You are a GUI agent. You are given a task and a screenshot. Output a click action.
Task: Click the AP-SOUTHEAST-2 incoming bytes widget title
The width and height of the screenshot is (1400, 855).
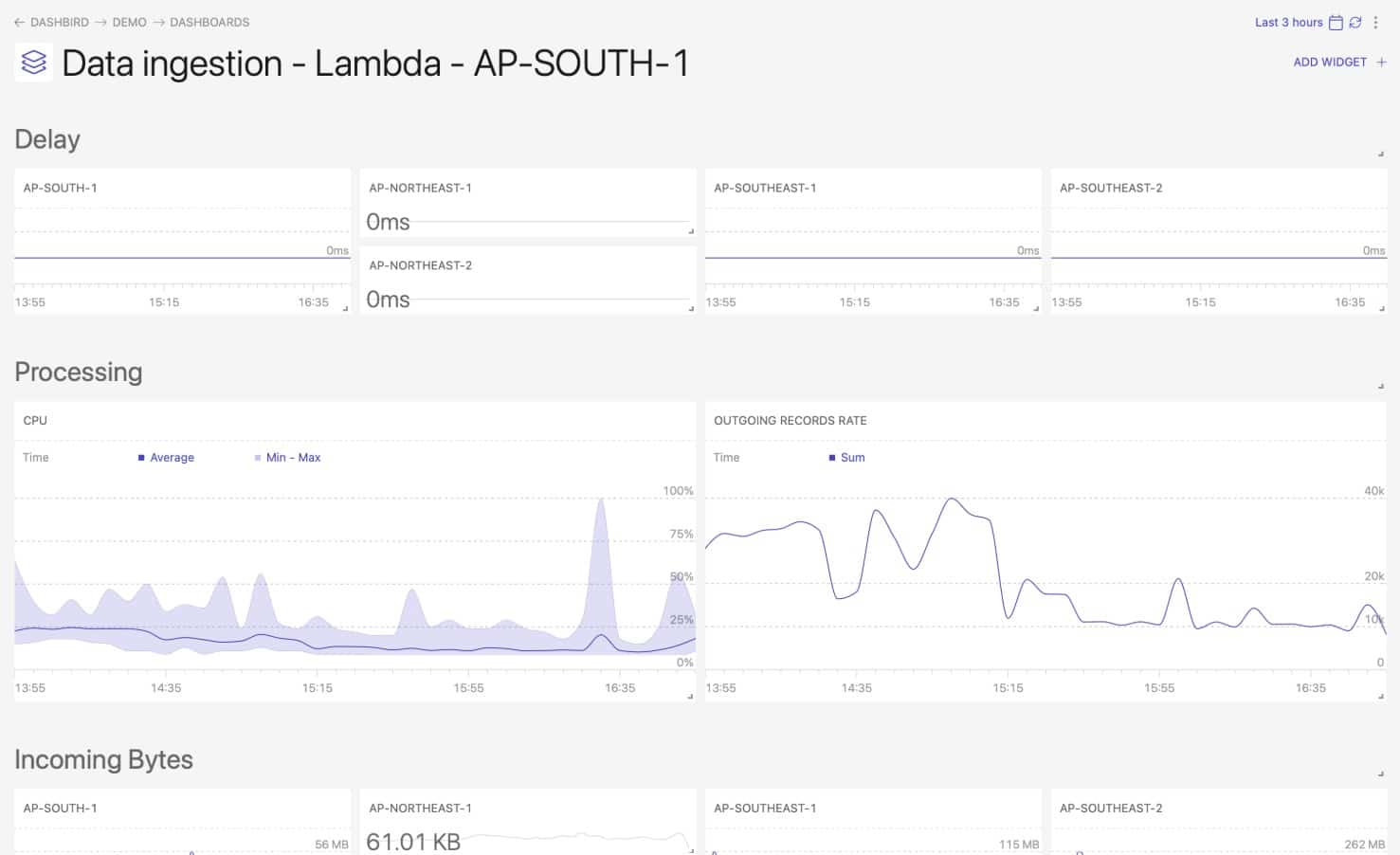point(1111,808)
